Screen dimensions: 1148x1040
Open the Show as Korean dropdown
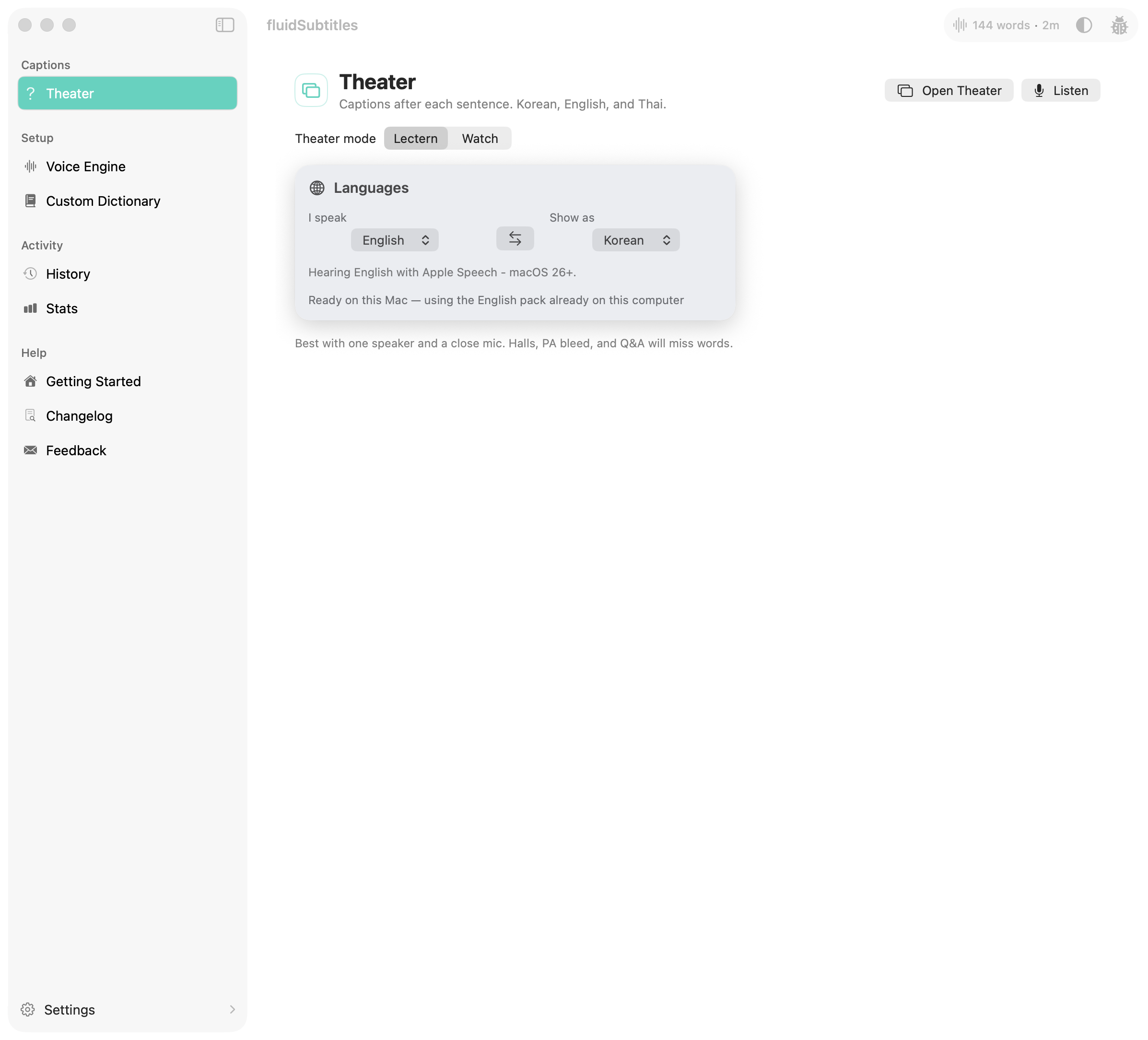pos(635,240)
